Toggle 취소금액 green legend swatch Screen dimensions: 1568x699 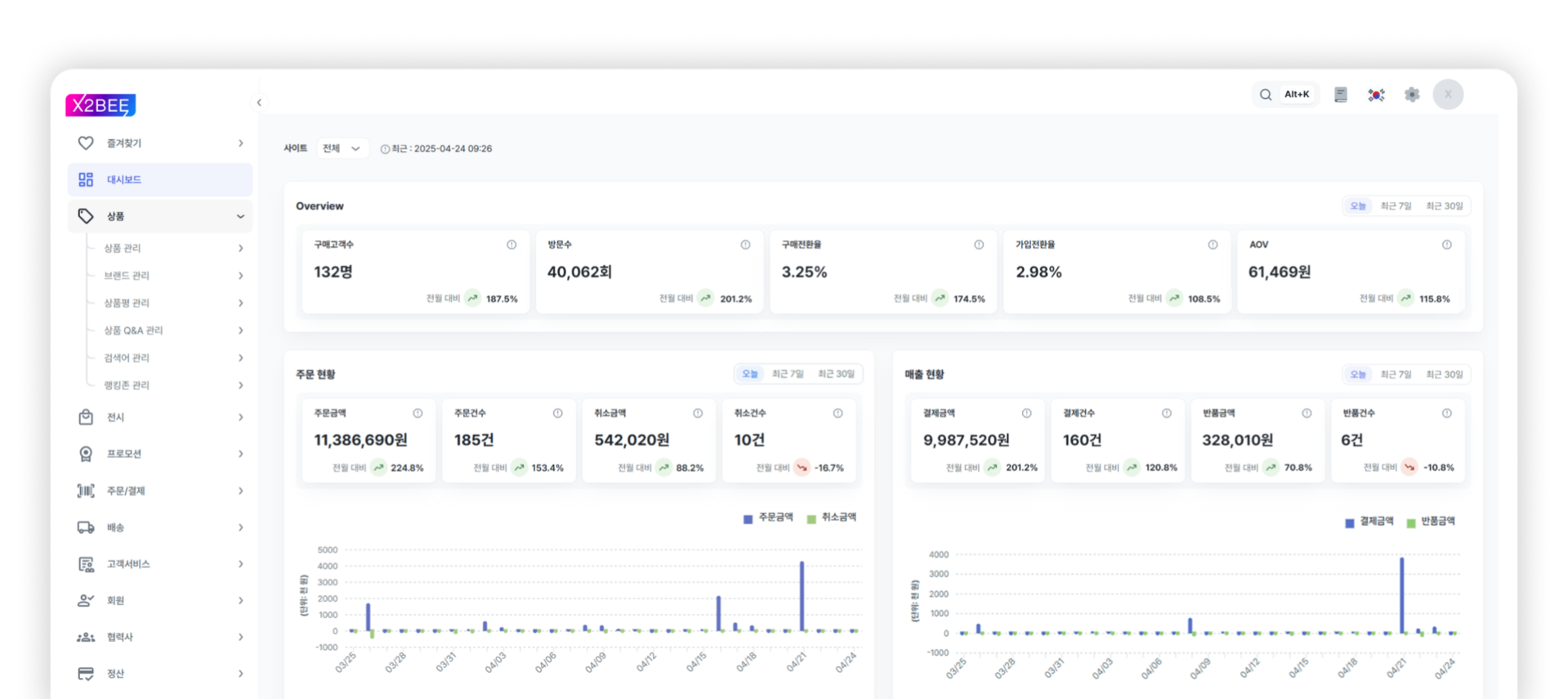(x=811, y=518)
